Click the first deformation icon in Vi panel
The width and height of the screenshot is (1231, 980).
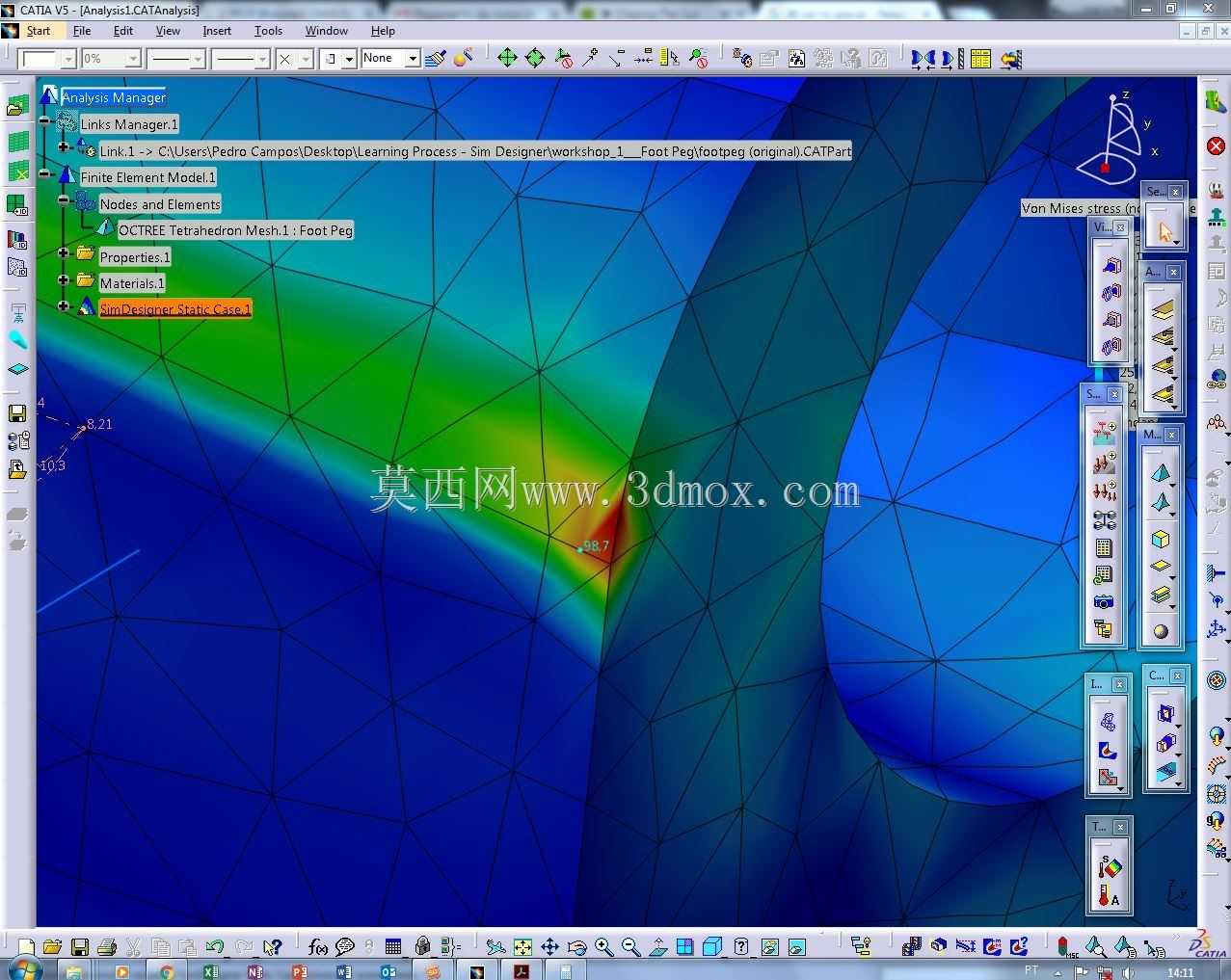[1112, 266]
